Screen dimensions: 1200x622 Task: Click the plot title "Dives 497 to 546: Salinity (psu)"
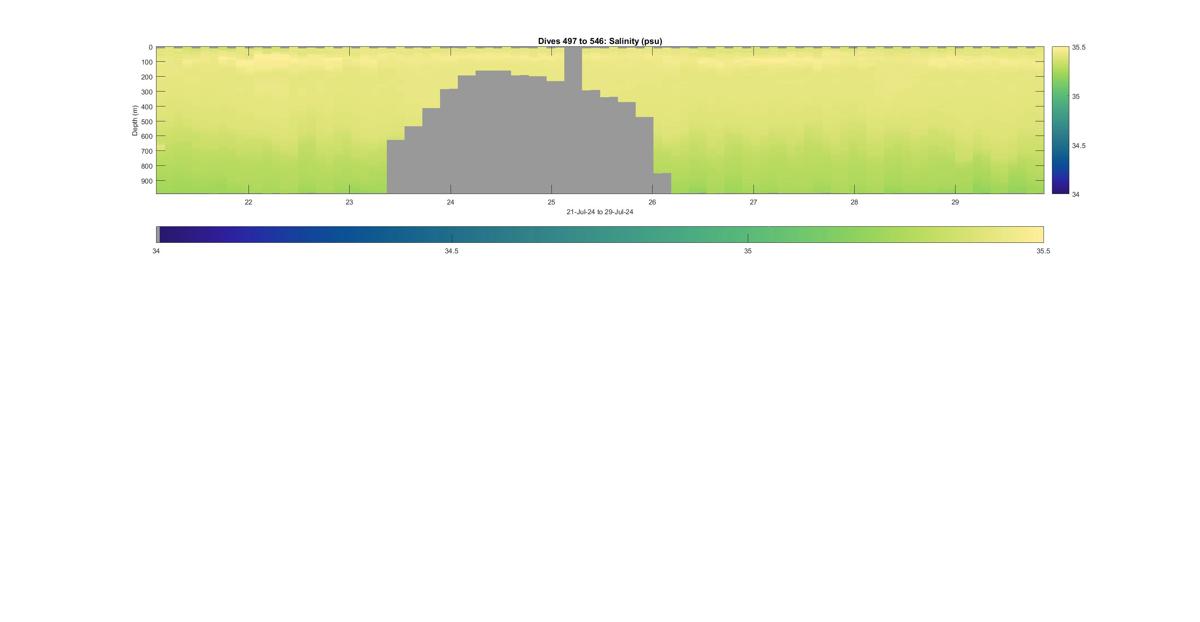(x=600, y=41)
